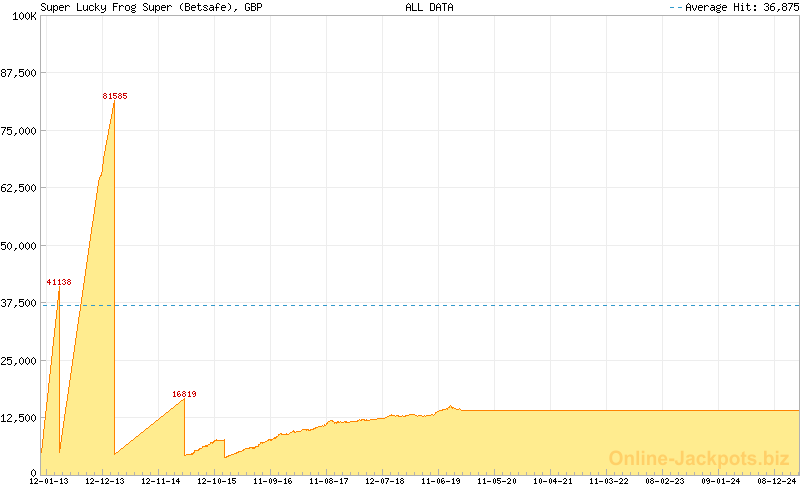
Task: Click the x-axis date 12-12-13
Action: coord(105,481)
